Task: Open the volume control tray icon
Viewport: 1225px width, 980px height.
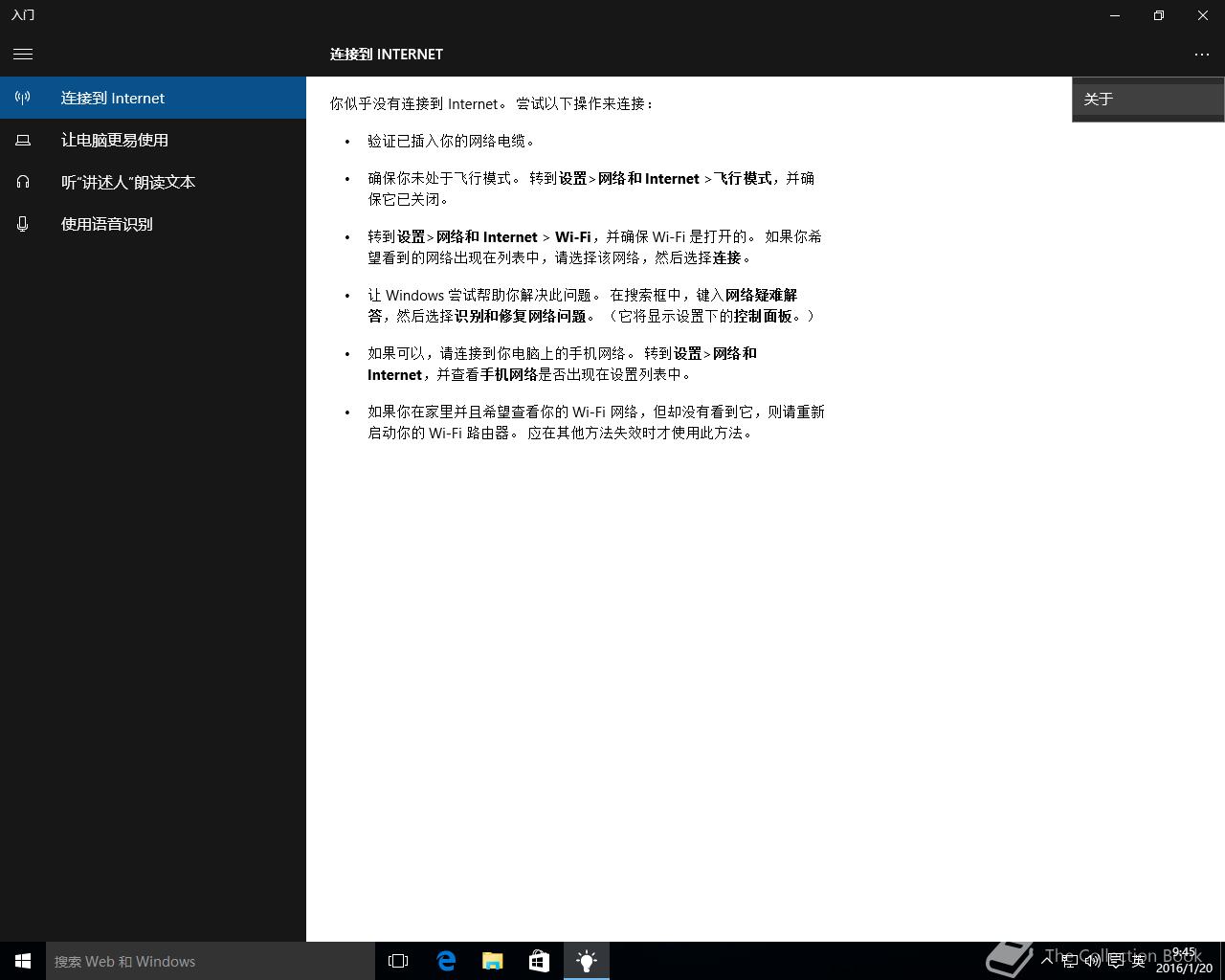Action: point(1093,961)
